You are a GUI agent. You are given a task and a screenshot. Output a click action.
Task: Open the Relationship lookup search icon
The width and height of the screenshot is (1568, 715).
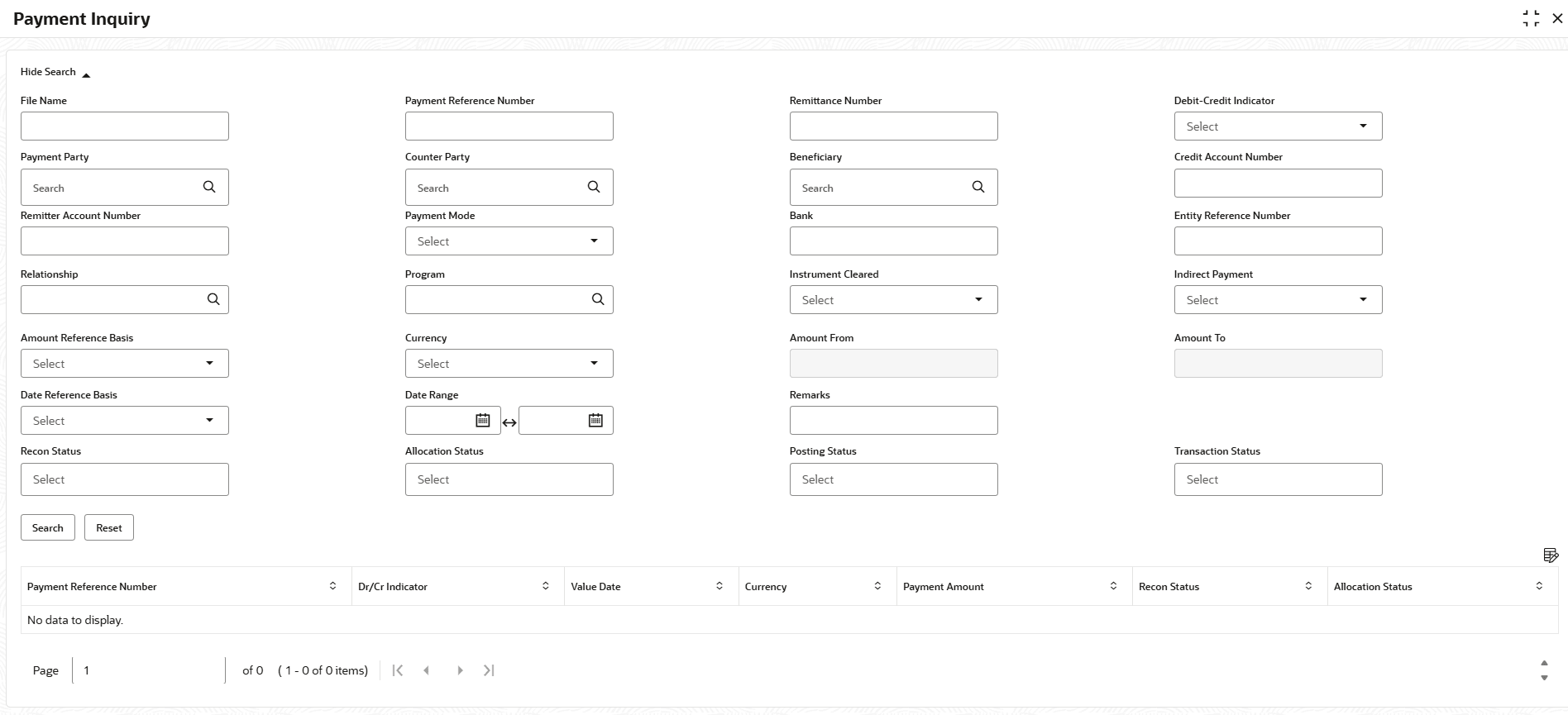pos(213,299)
